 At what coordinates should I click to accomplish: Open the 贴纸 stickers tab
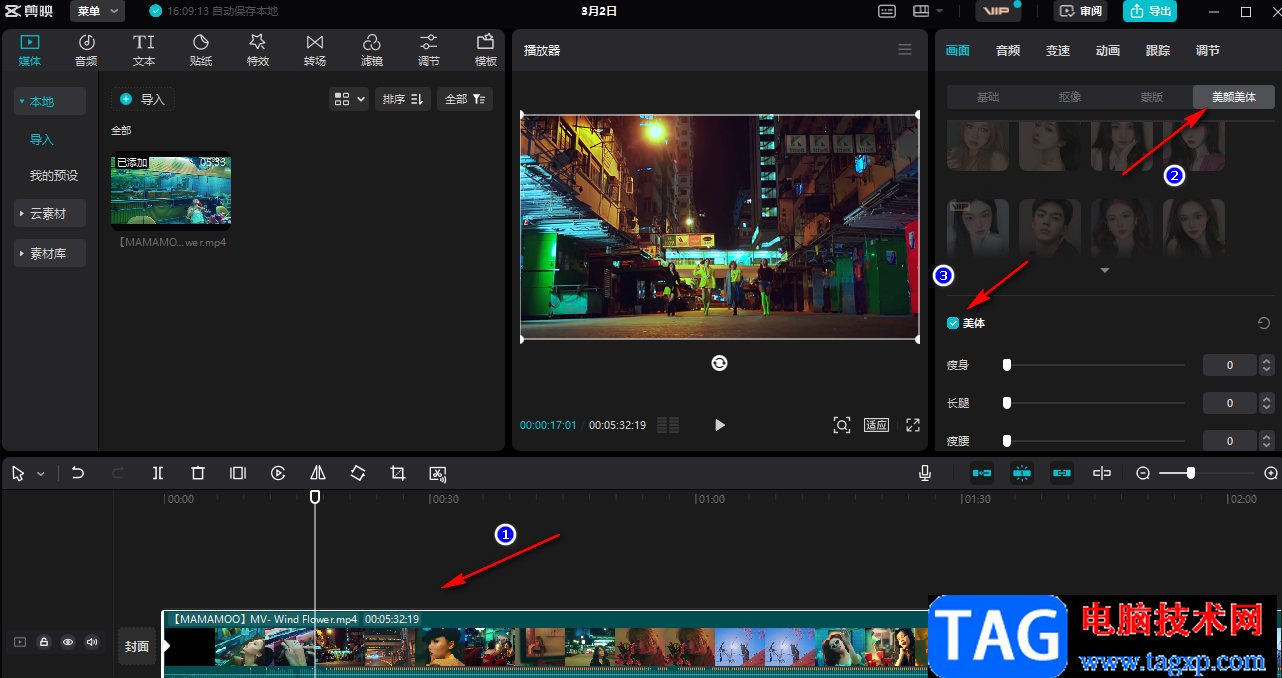pos(201,50)
